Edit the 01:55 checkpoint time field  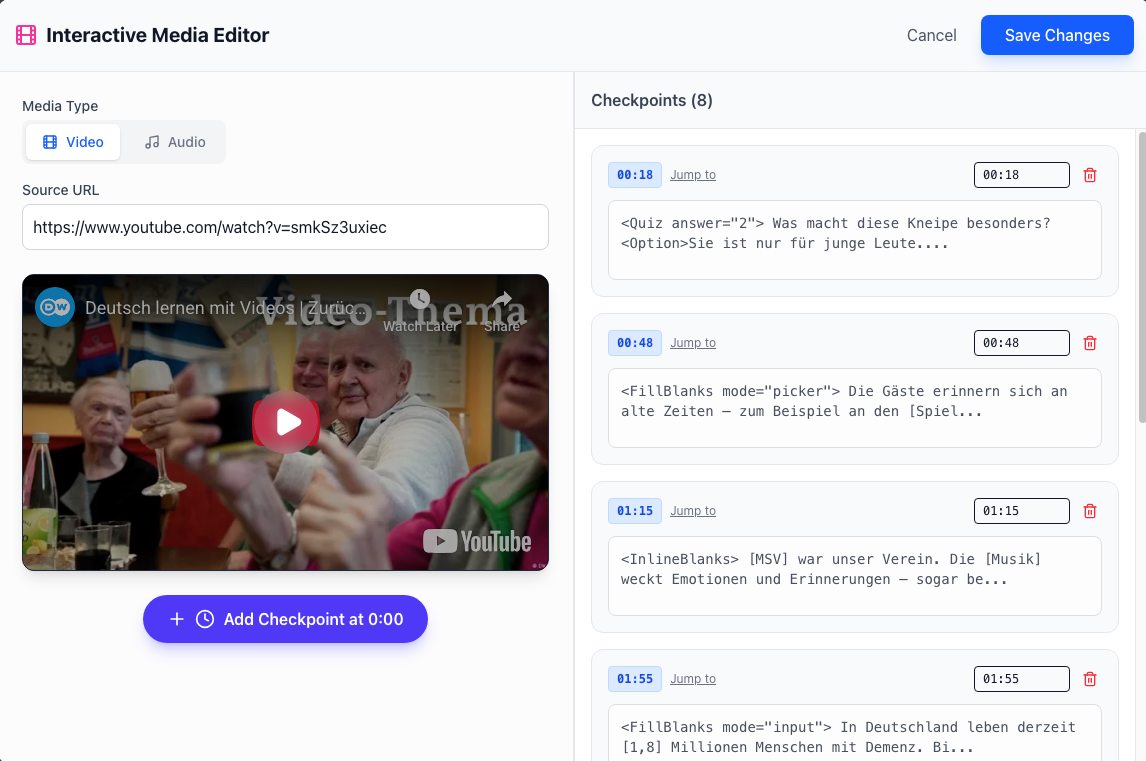(x=1021, y=679)
